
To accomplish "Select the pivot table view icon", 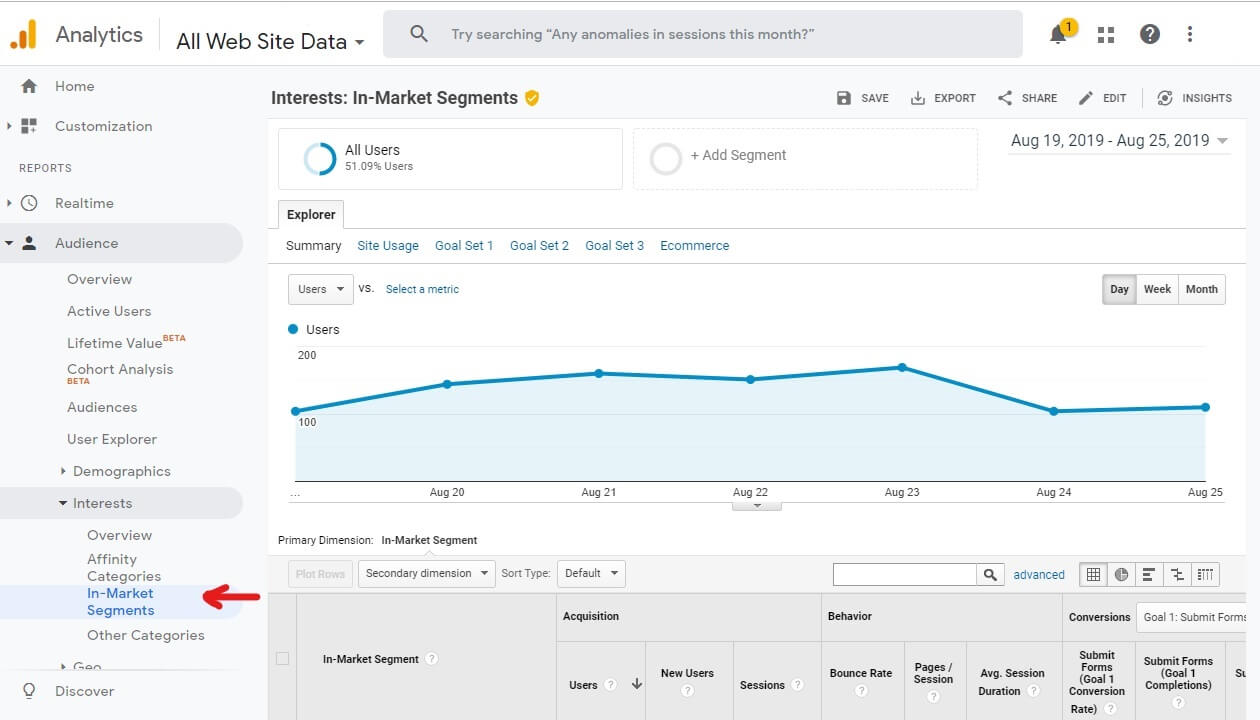I will click(1205, 574).
